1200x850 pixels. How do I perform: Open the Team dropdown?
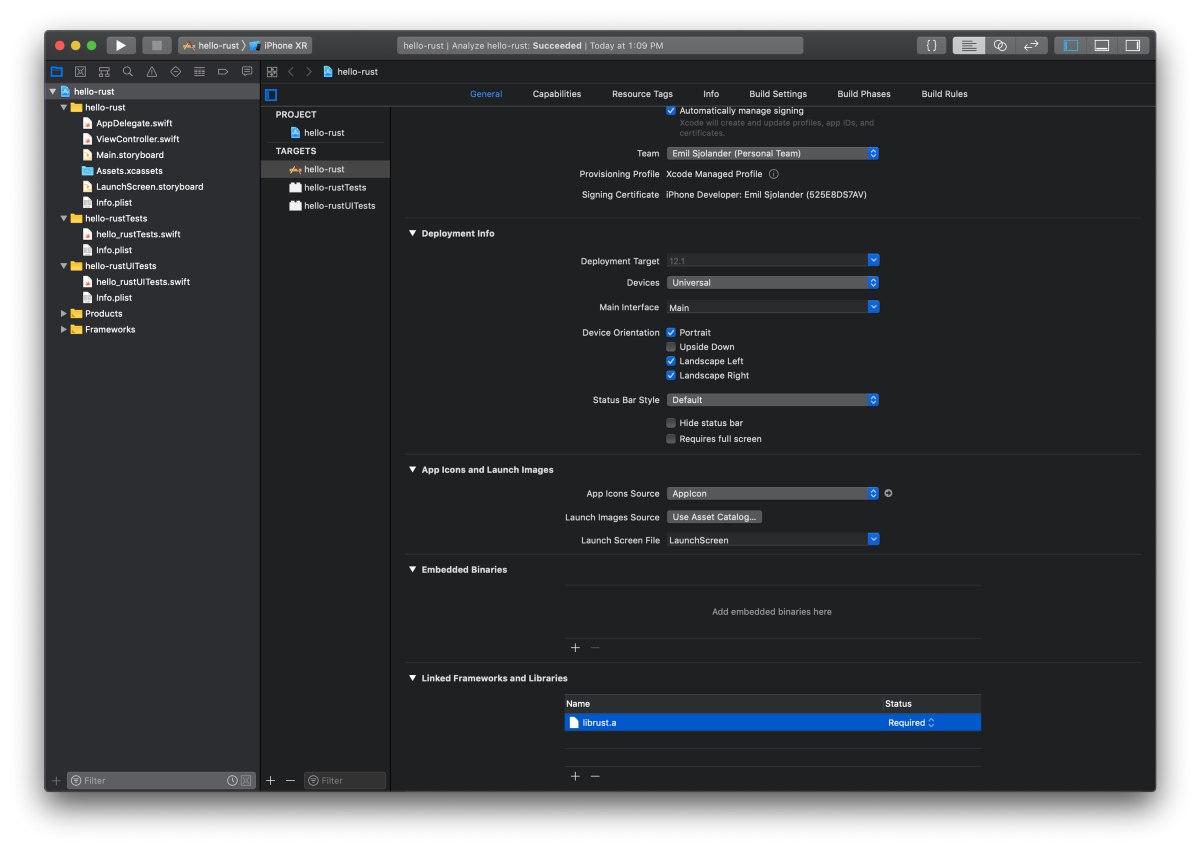[x=772, y=153]
